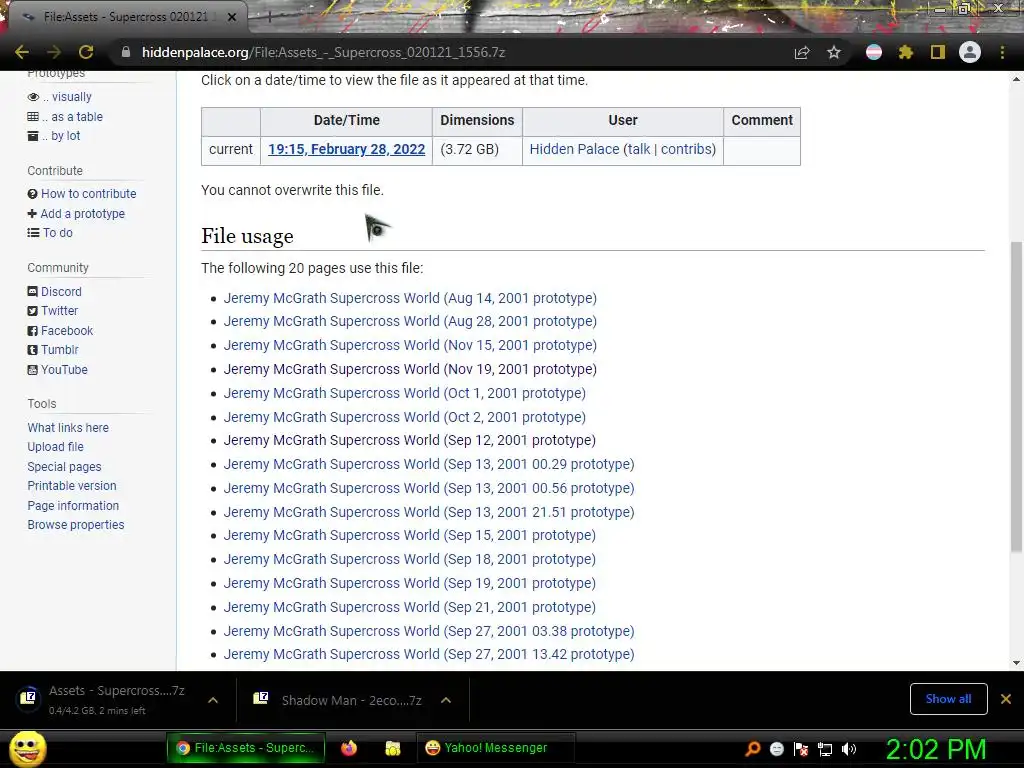Switch to Yahoo! Messenger taskbar item

pos(495,748)
